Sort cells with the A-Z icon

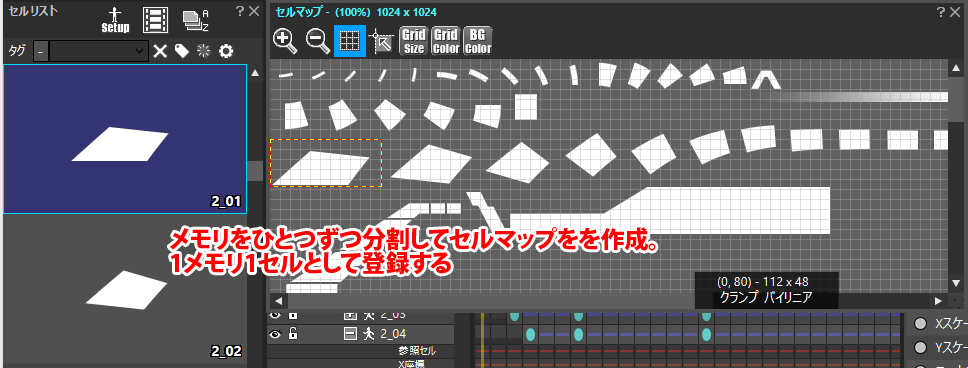196,20
